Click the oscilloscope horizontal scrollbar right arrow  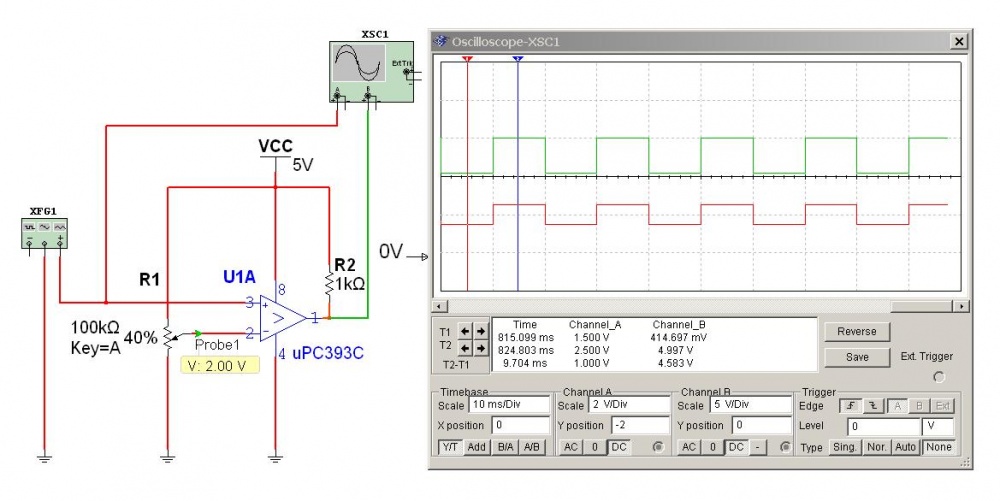(x=962, y=306)
